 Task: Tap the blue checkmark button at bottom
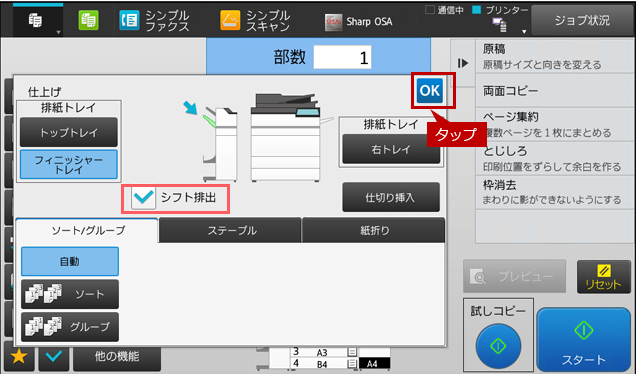(54, 357)
